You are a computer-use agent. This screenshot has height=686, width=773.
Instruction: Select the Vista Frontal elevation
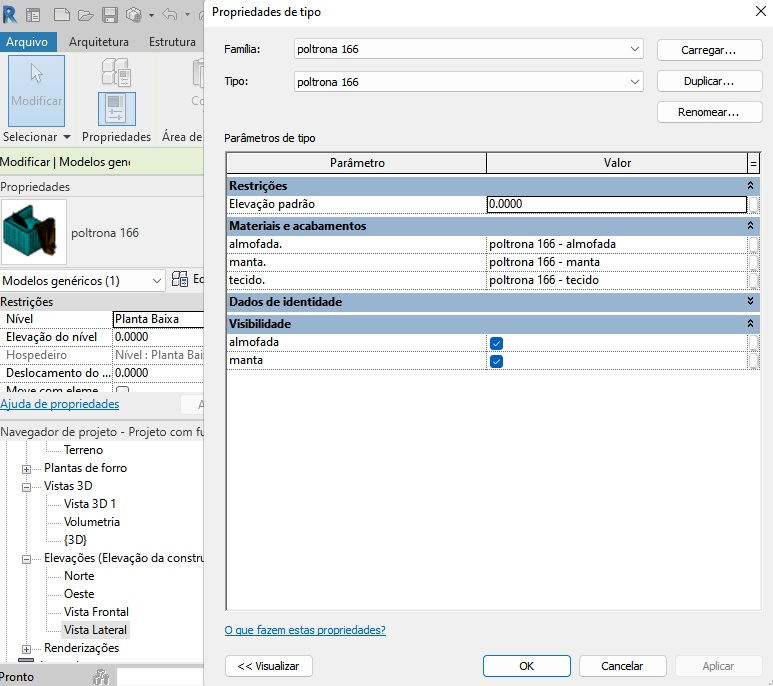tap(96, 612)
